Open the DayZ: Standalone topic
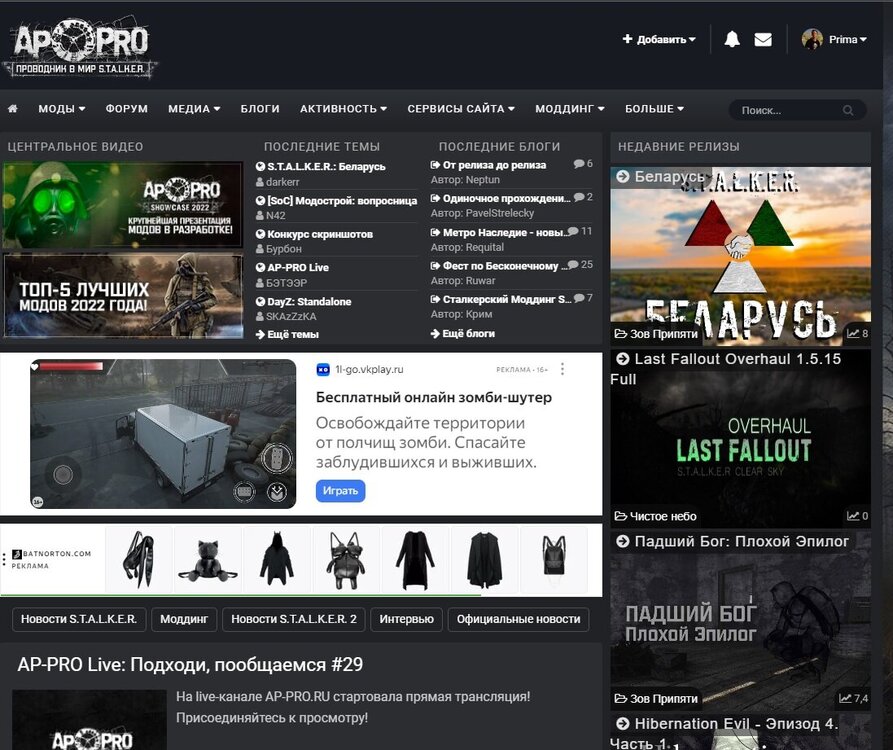Screen dimensions: 893x750 (309, 301)
